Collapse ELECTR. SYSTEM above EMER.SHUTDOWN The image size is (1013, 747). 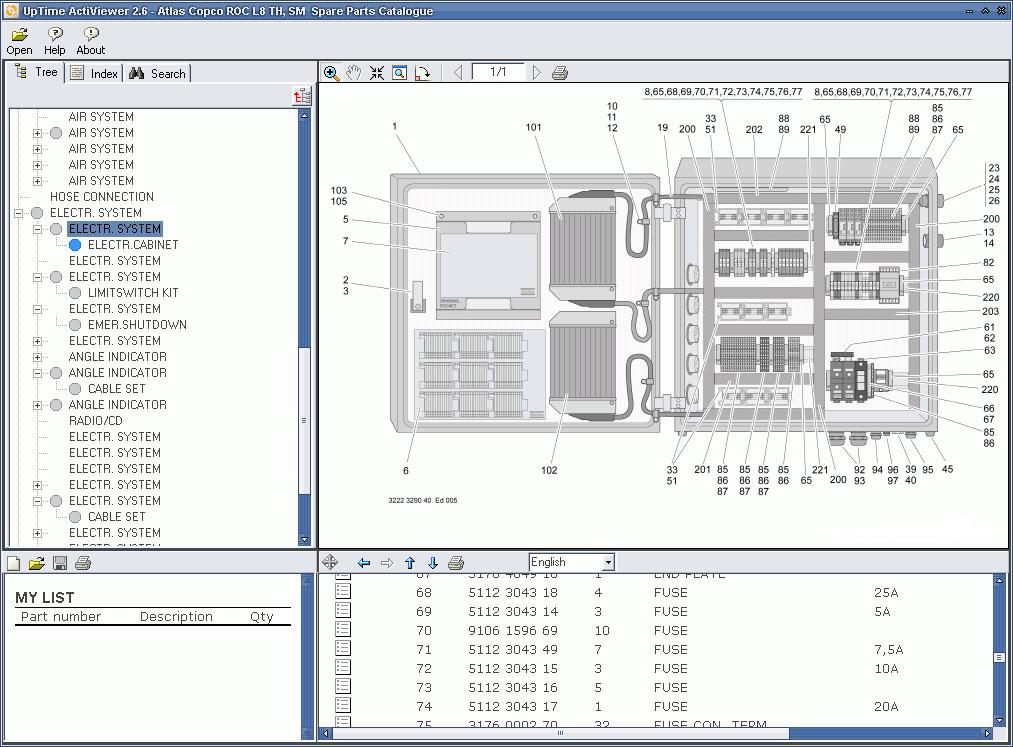(37, 310)
